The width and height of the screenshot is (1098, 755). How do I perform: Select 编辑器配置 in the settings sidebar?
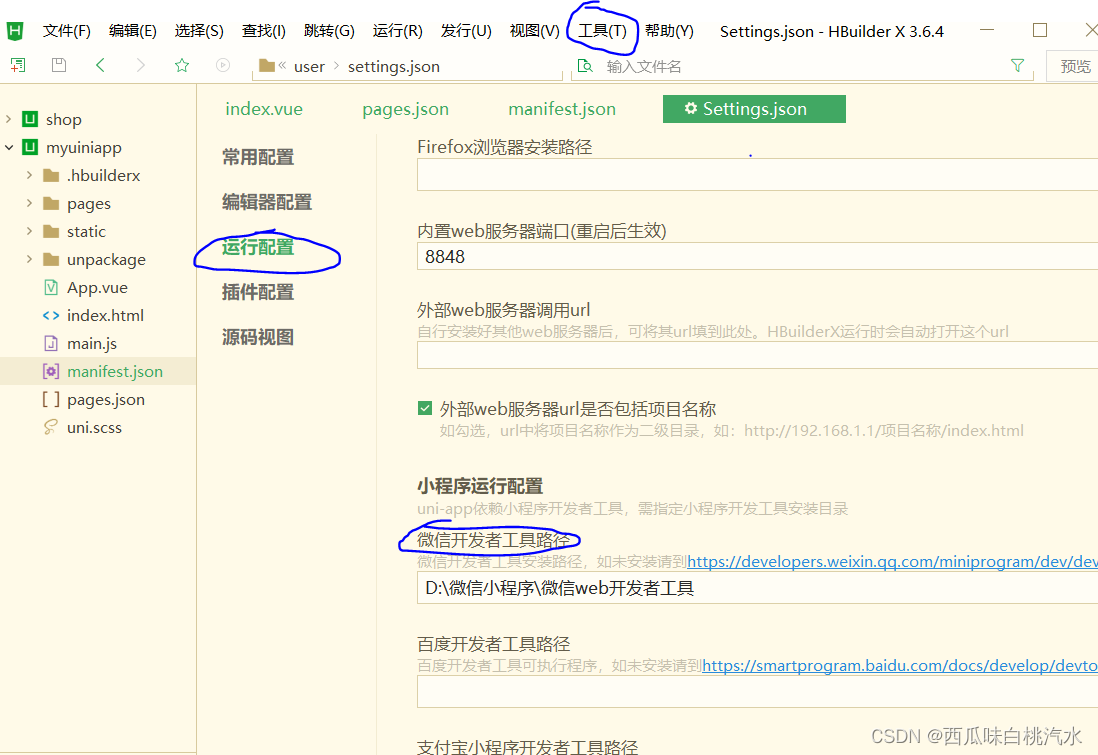pos(265,201)
